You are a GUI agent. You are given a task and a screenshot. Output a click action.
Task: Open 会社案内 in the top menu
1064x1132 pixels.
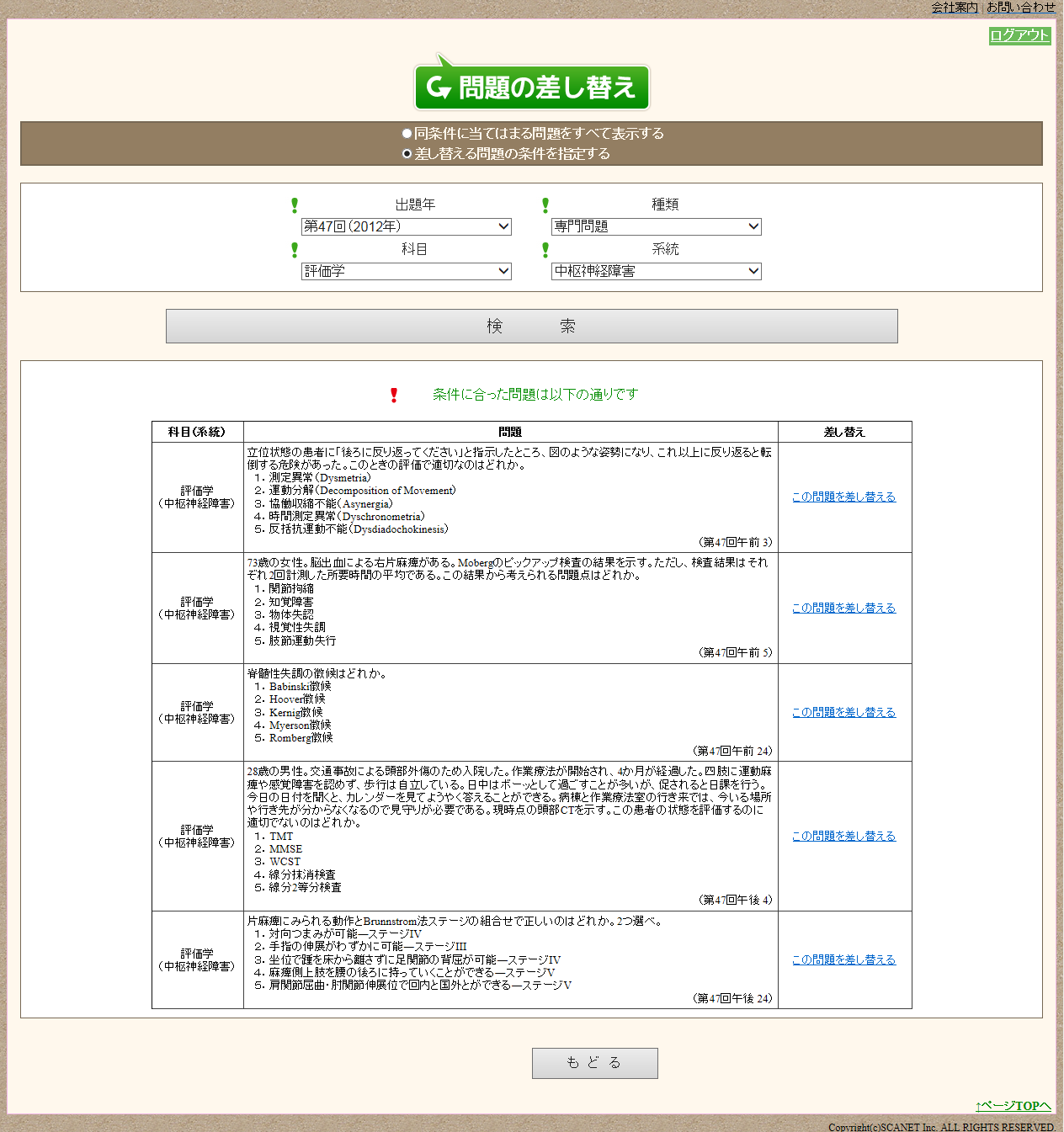click(955, 8)
